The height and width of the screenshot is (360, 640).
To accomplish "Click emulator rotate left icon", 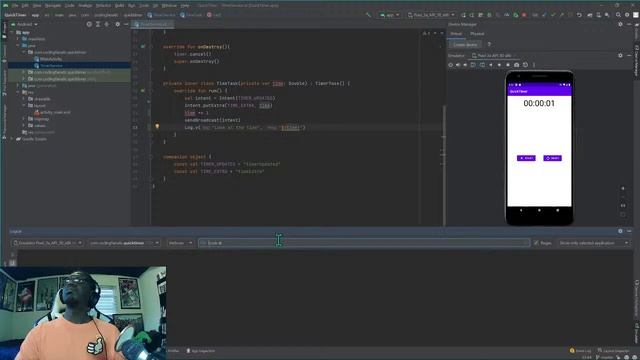I will pos(473,65).
